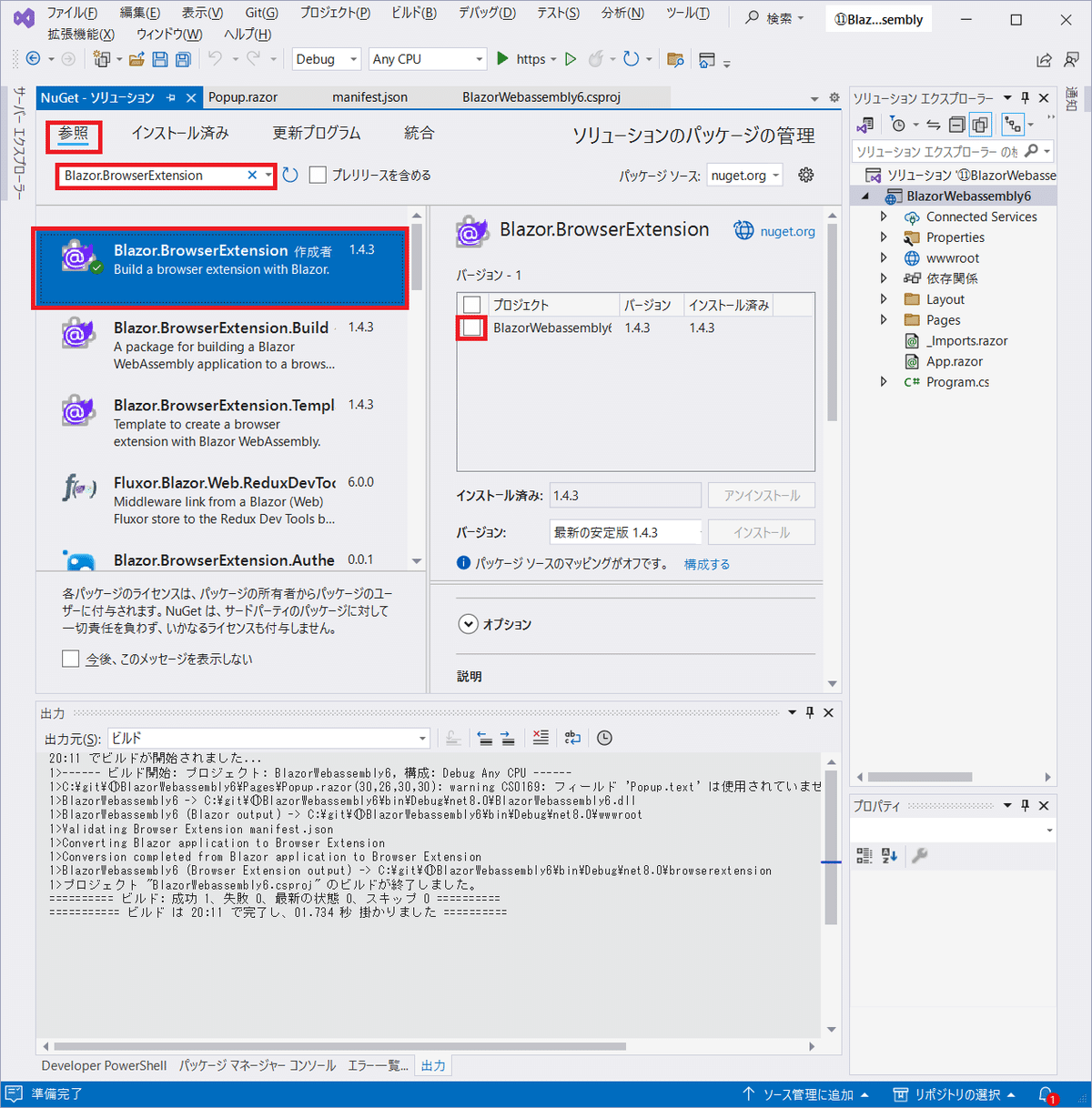The height and width of the screenshot is (1108, 1092).
Task: Select the 更新プログラム tab in NuGet
Action: (317, 133)
